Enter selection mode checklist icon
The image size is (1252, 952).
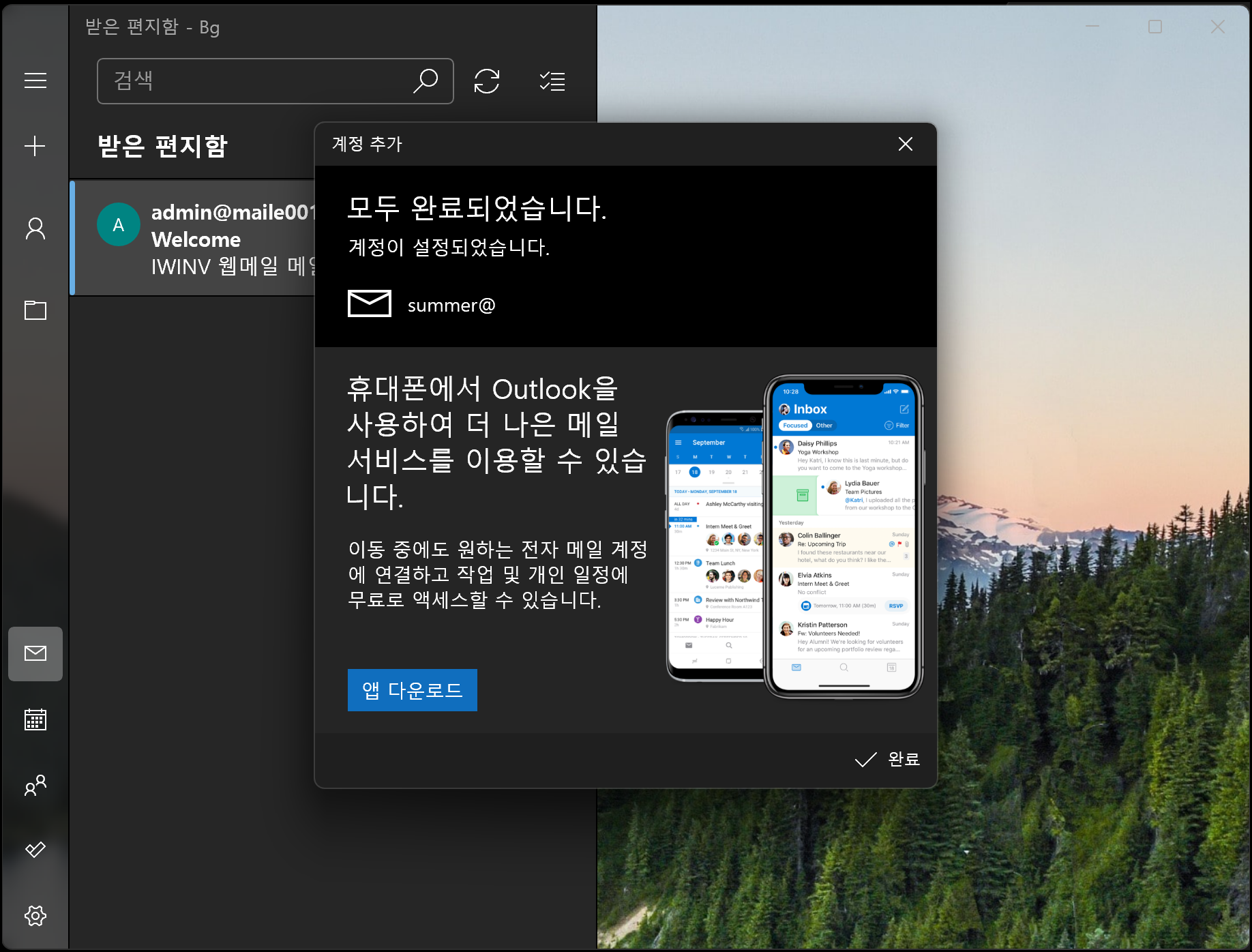(552, 81)
